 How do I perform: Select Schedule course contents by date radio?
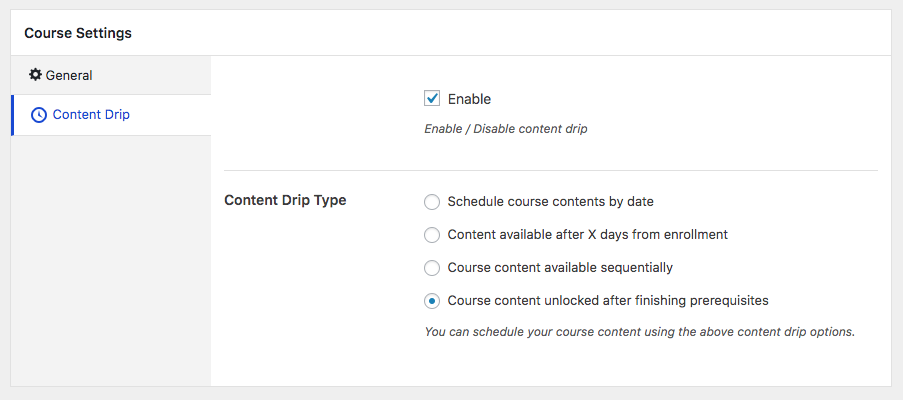(x=432, y=202)
